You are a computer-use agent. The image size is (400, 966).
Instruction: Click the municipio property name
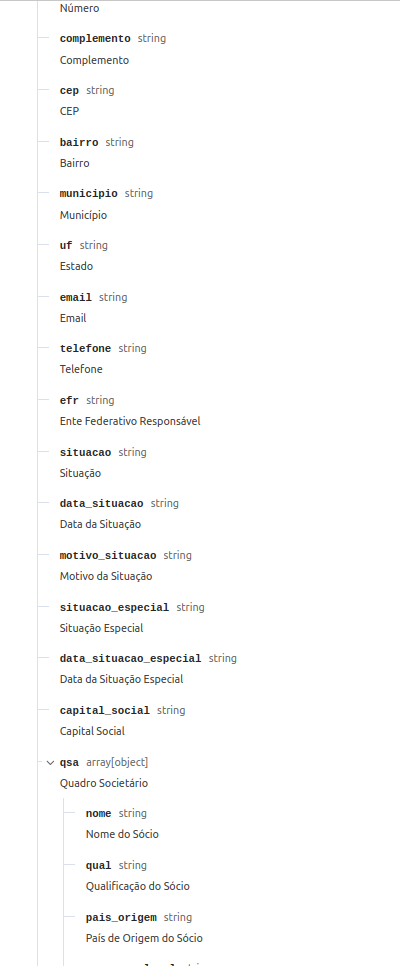(x=89, y=193)
